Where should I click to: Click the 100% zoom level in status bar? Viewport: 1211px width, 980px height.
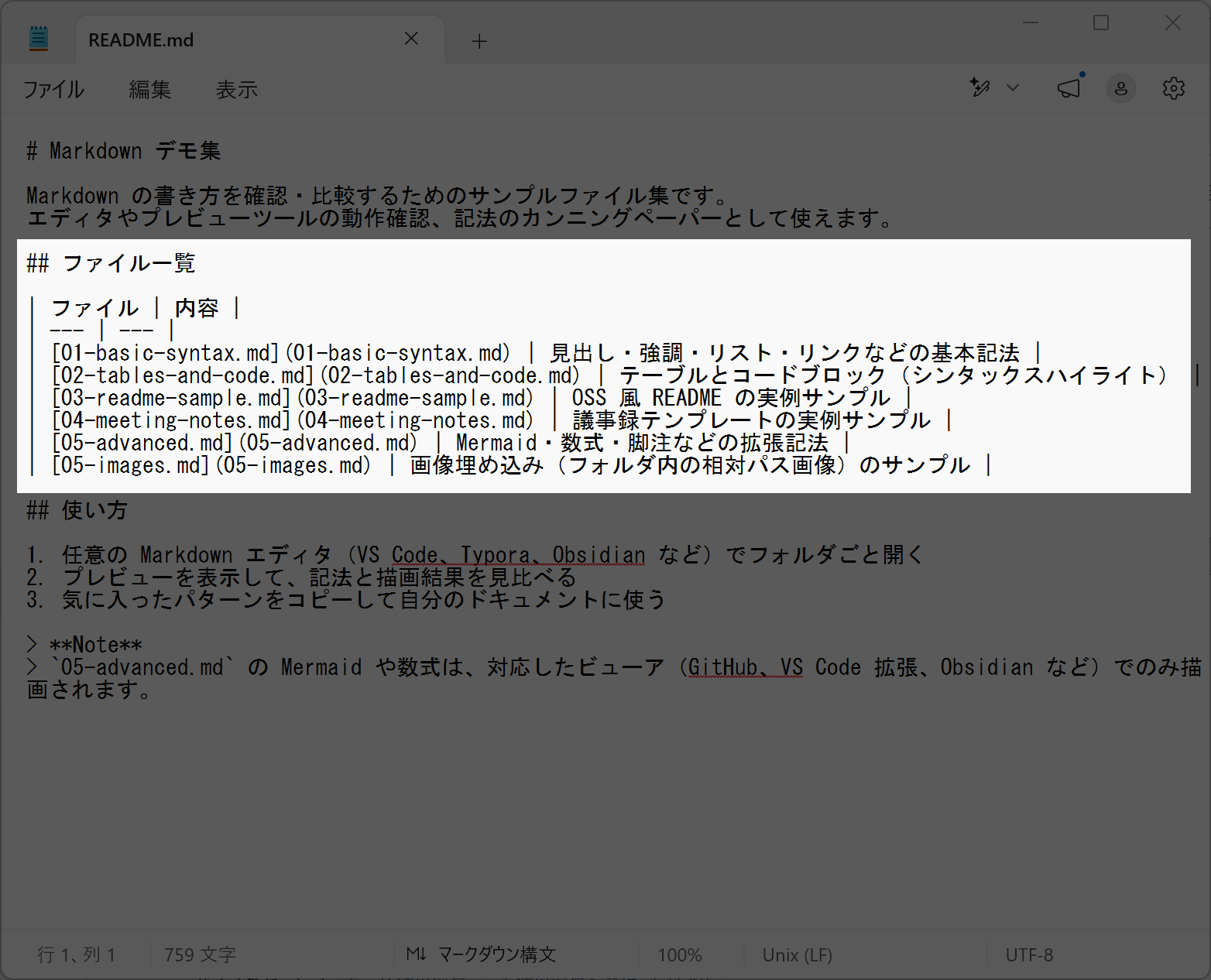[x=680, y=954]
